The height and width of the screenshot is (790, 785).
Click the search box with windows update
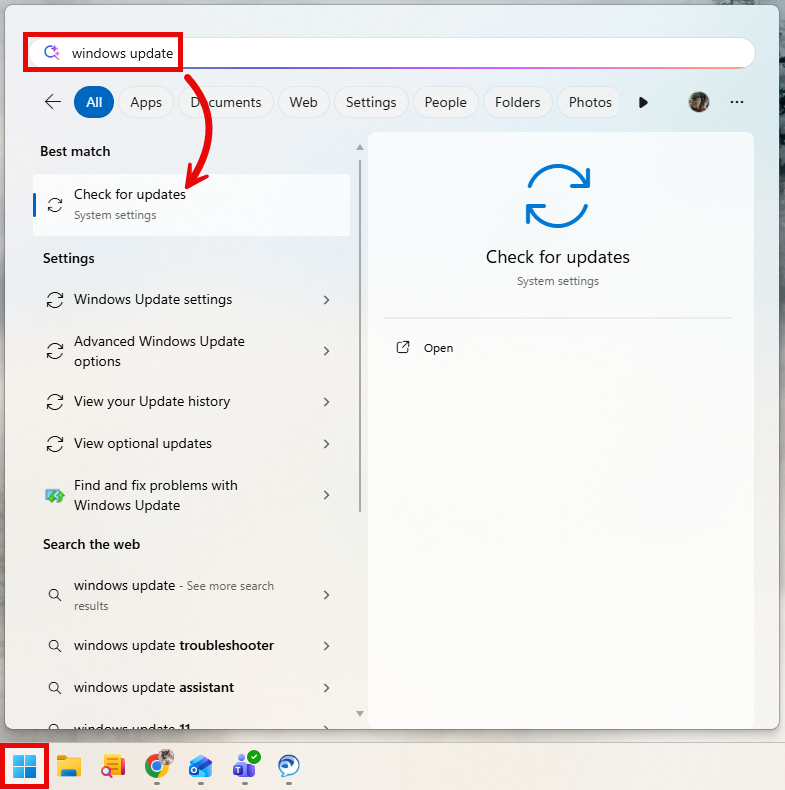pos(400,53)
